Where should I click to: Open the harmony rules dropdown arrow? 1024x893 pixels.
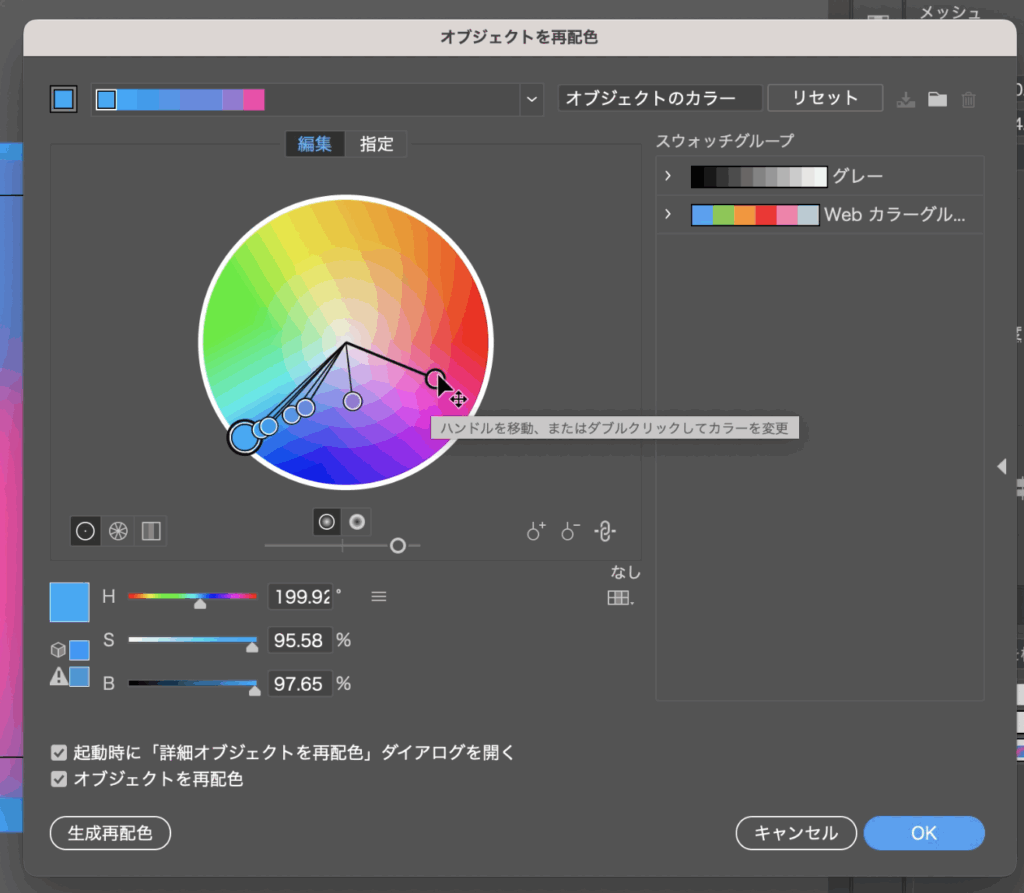point(530,99)
